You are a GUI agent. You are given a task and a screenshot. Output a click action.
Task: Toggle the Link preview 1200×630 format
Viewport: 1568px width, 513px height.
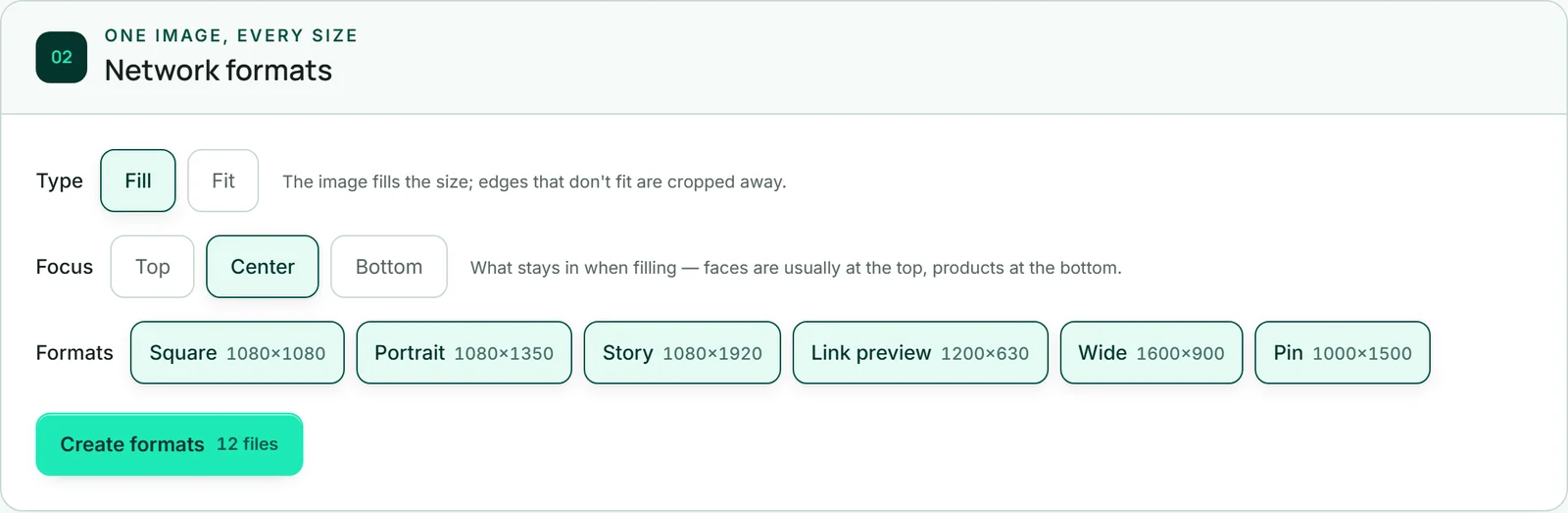coord(920,353)
